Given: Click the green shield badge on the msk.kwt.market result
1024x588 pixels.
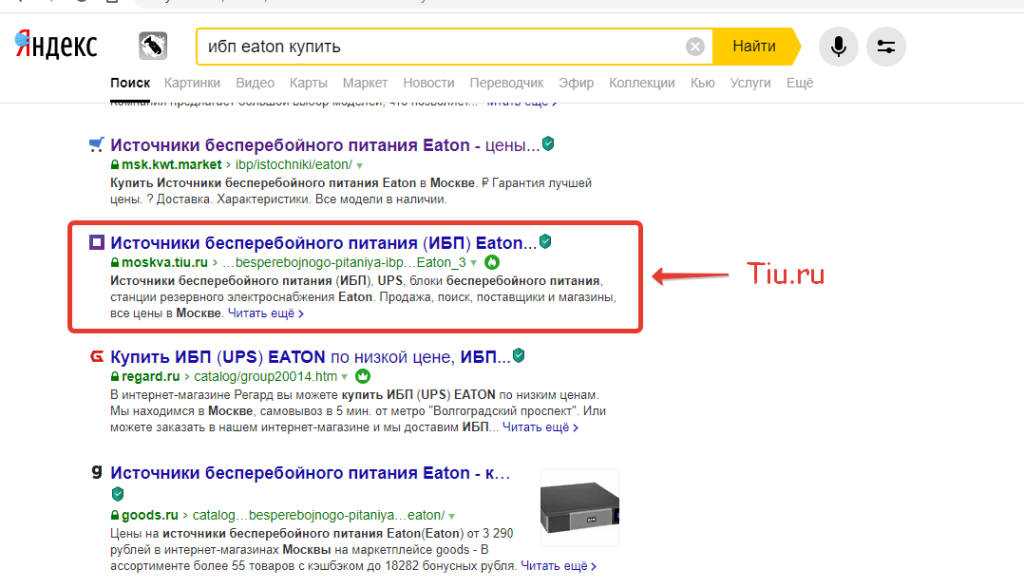Looking at the screenshot, I should (549, 144).
